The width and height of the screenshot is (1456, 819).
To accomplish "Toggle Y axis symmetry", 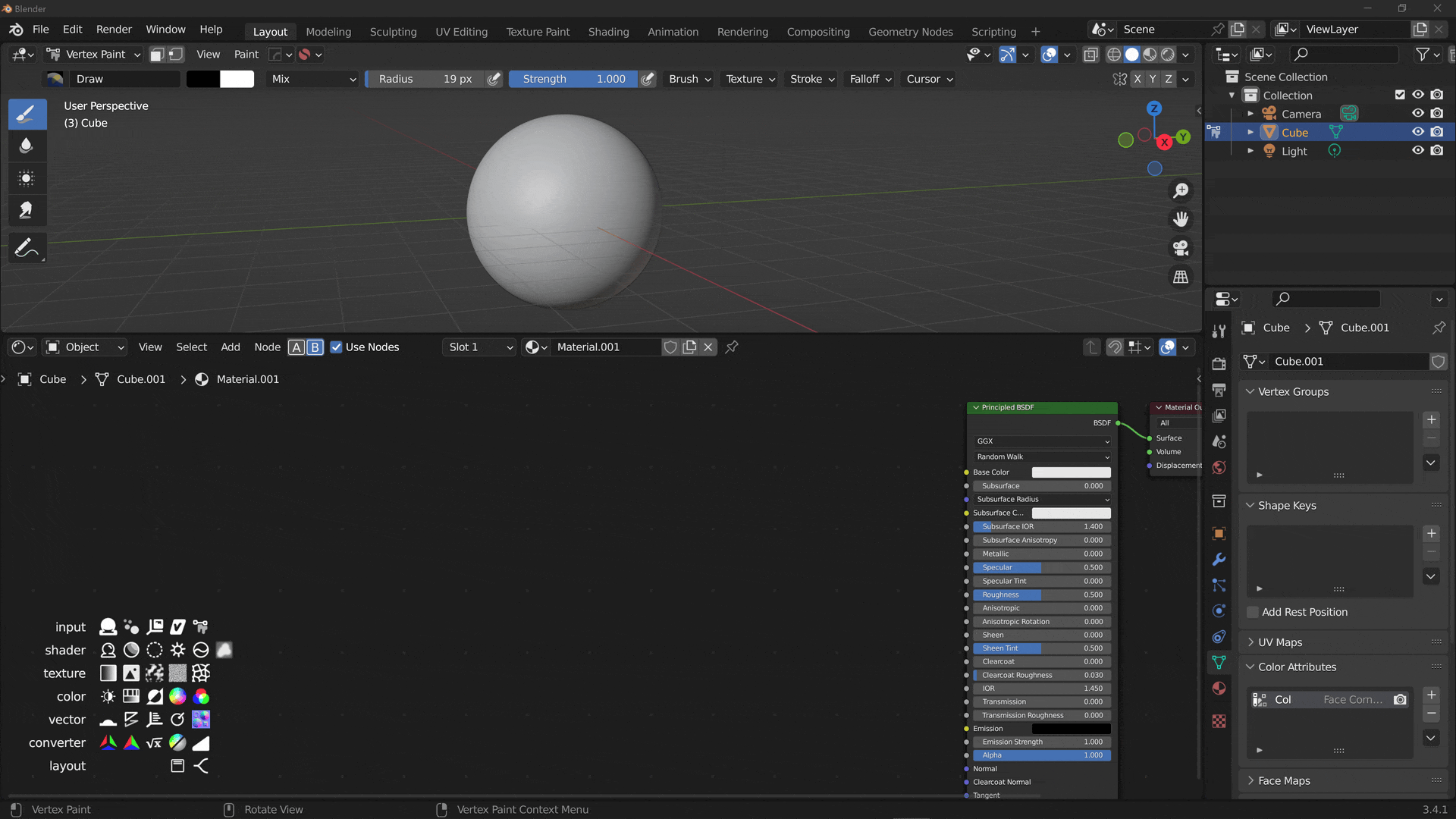I will pos(1153,79).
